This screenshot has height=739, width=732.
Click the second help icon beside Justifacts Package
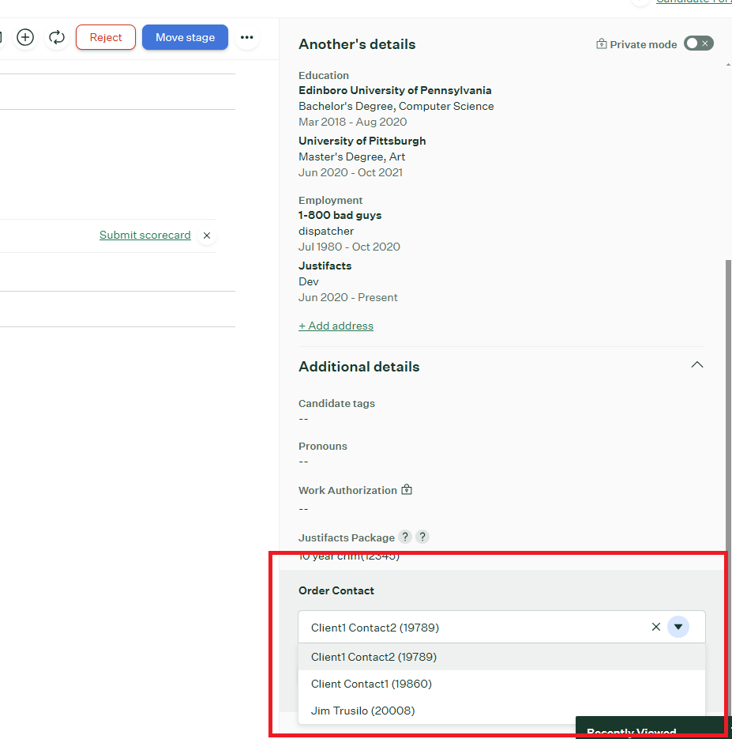pos(422,537)
